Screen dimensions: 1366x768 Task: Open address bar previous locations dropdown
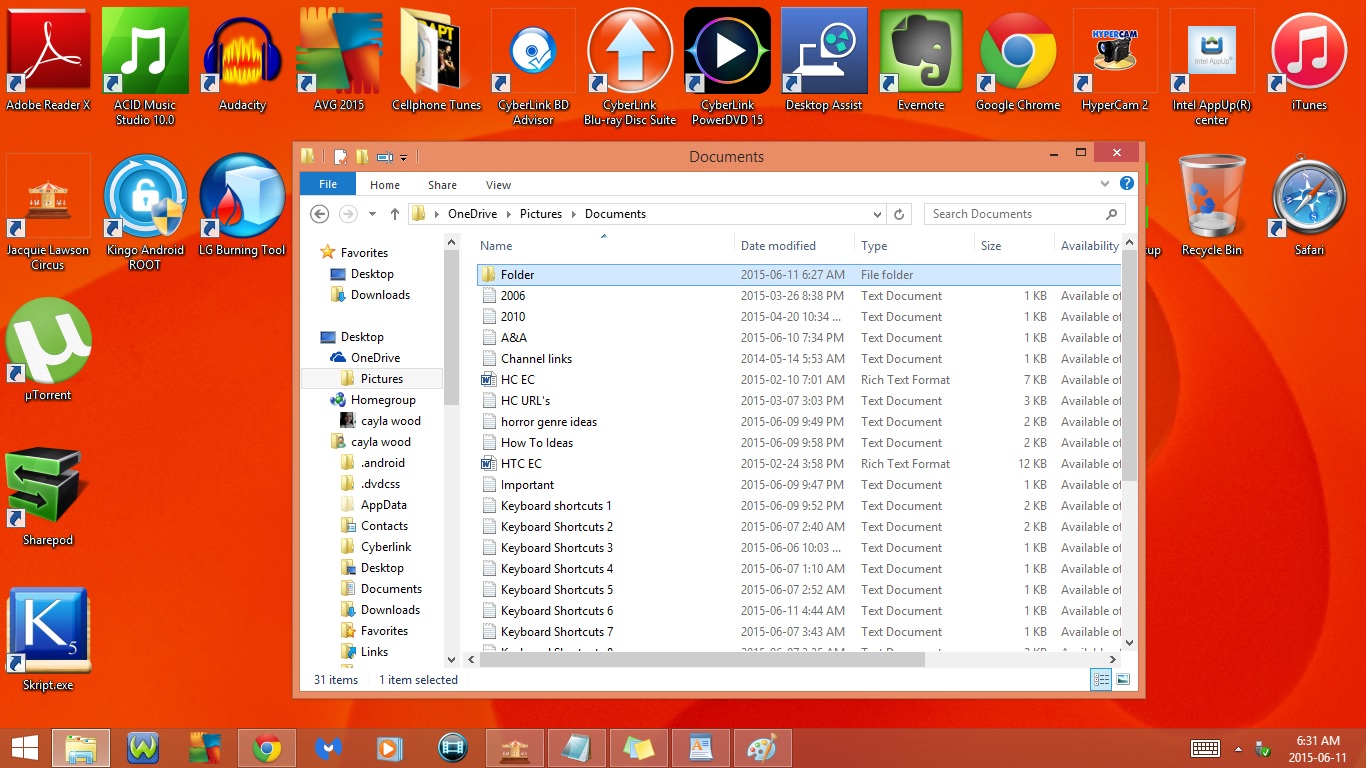[x=878, y=214]
